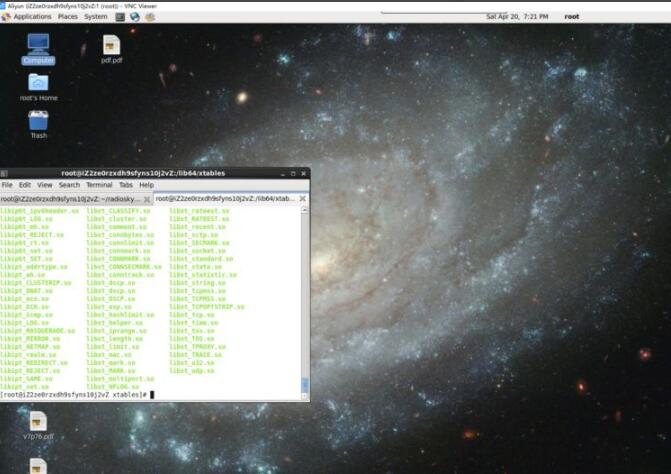Click the terminal scrollbar down arrow
Image resolution: width=671 pixels, height=474 pixels.
pyautogui.click(x=305, y=397)
